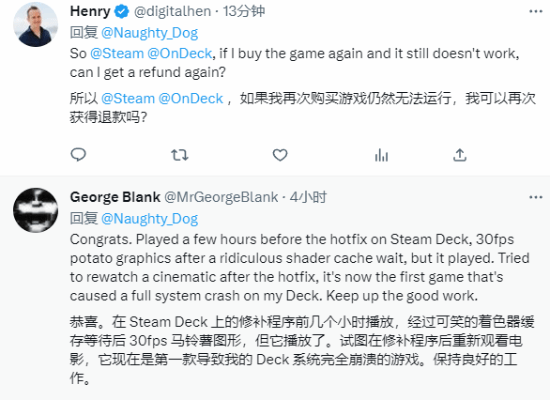Image resolution: width=550 pixels, height=400 pixels.
Task: Open @Naughty_Dog link in George's reply
Action: point(149,219)
